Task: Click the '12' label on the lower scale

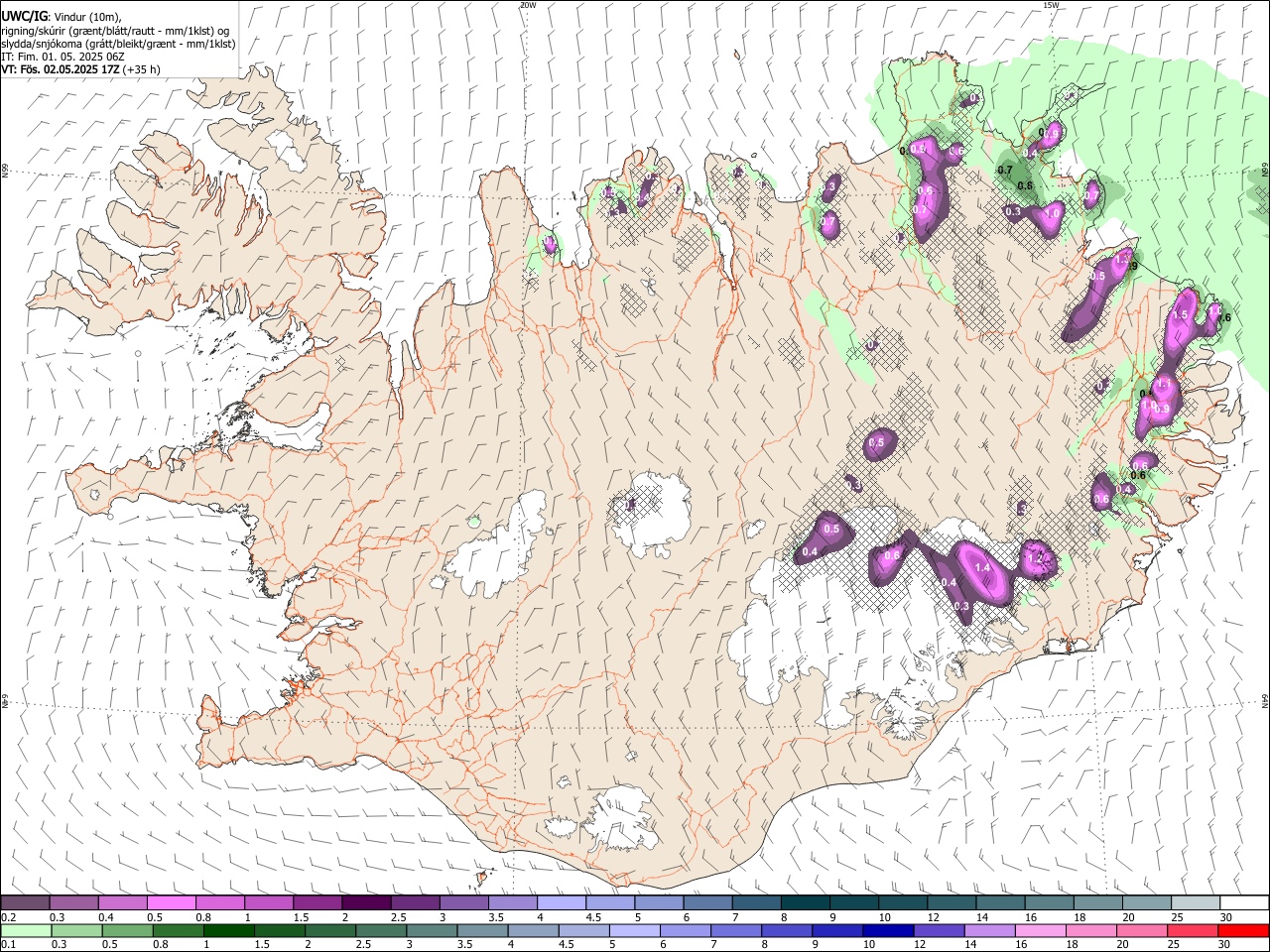Action: tap(920, 944)
